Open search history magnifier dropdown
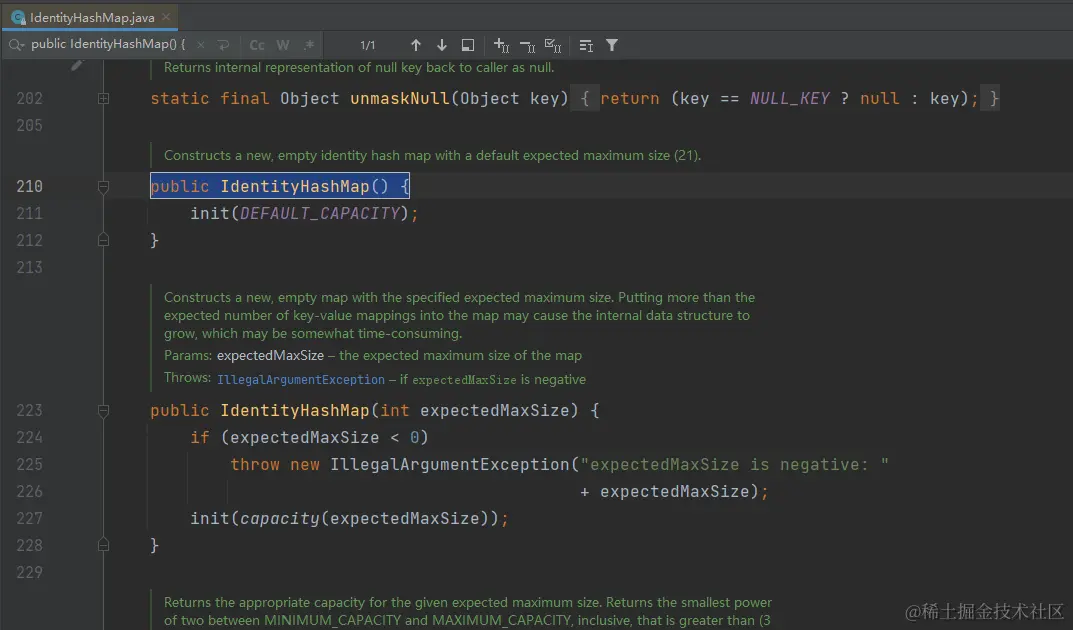Viewport: 1073px width, 630px height. coord(16,45)
